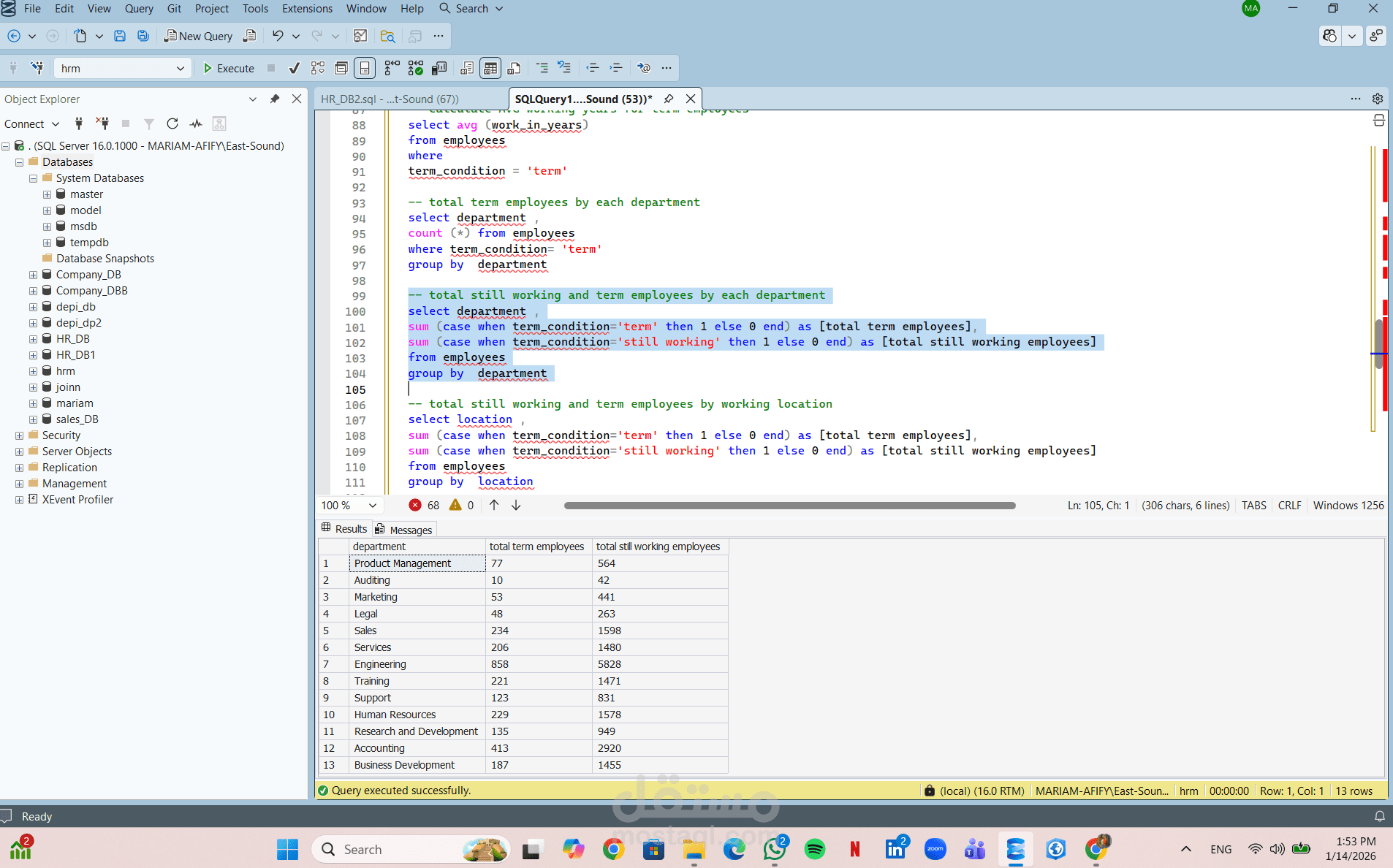Click the Find in Files icon
This screenshot has height=868, width=1393.
387,36
